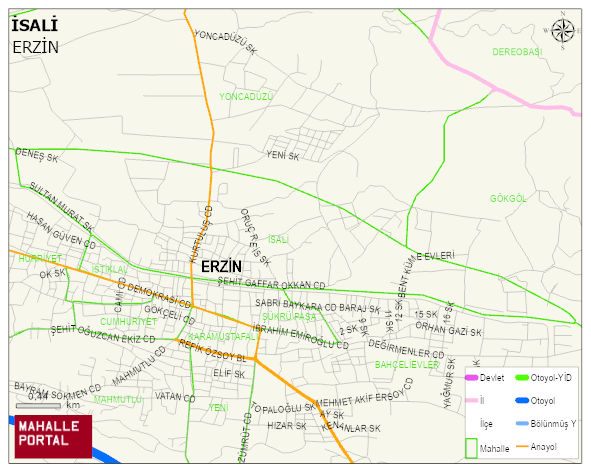
Task: Click the KURTULUŞ CD street label
Action: coord(201,234)
